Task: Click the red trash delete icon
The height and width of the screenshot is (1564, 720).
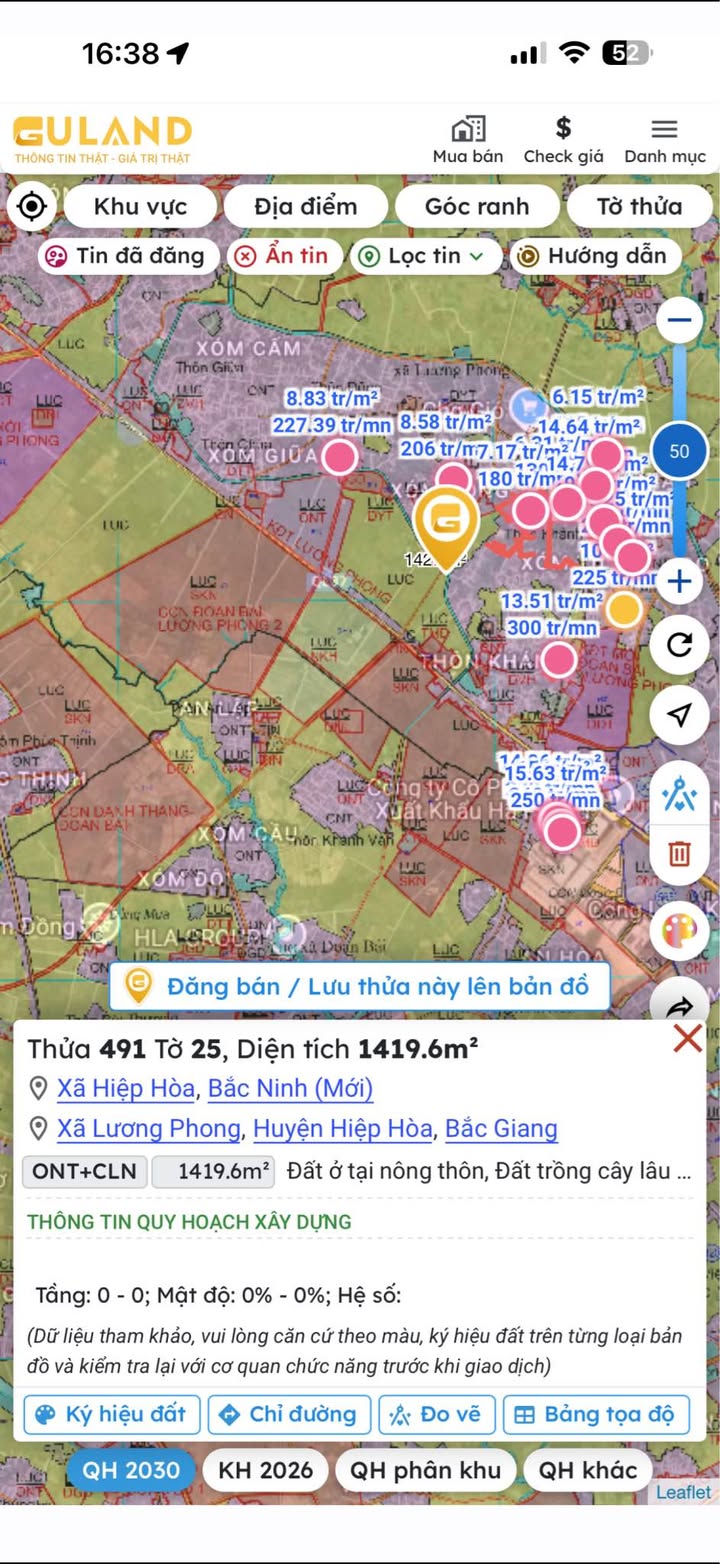Action: tap(679, 853)
